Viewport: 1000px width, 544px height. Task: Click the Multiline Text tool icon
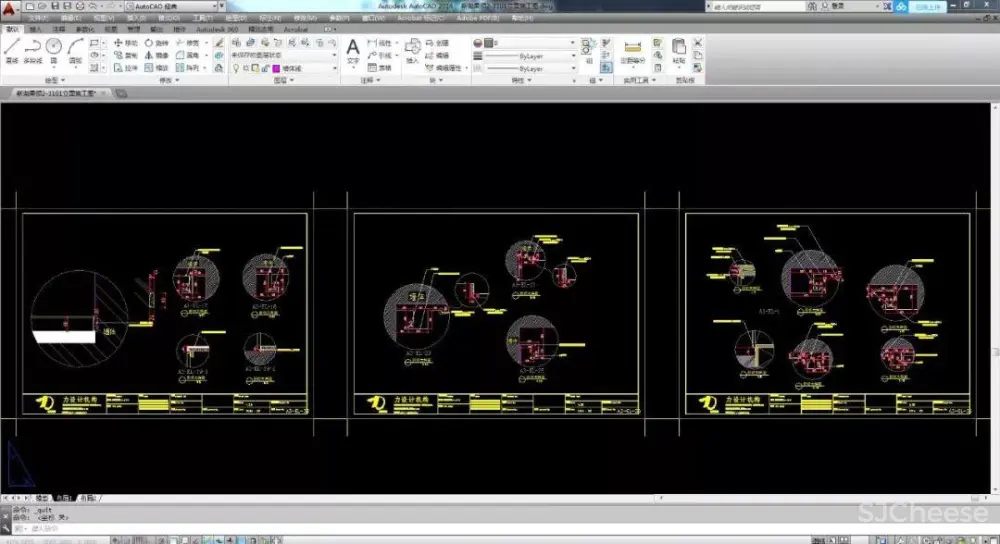[353, 48]
